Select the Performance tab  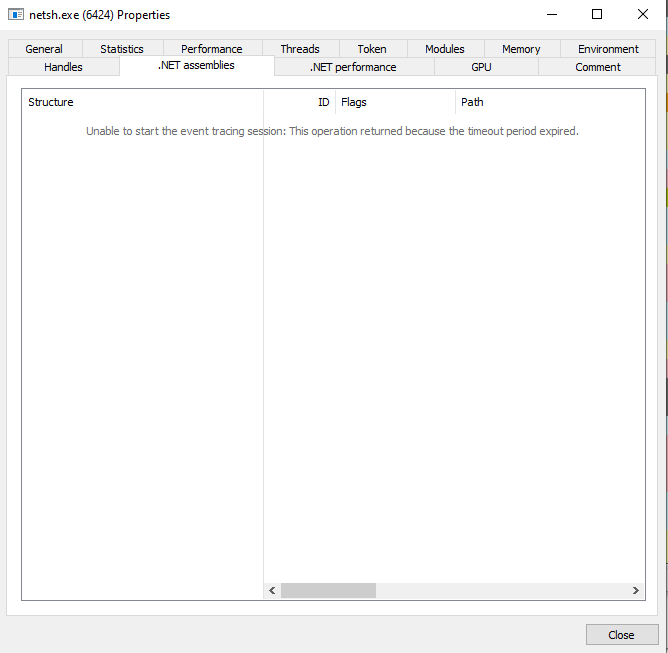pos(211,49)
